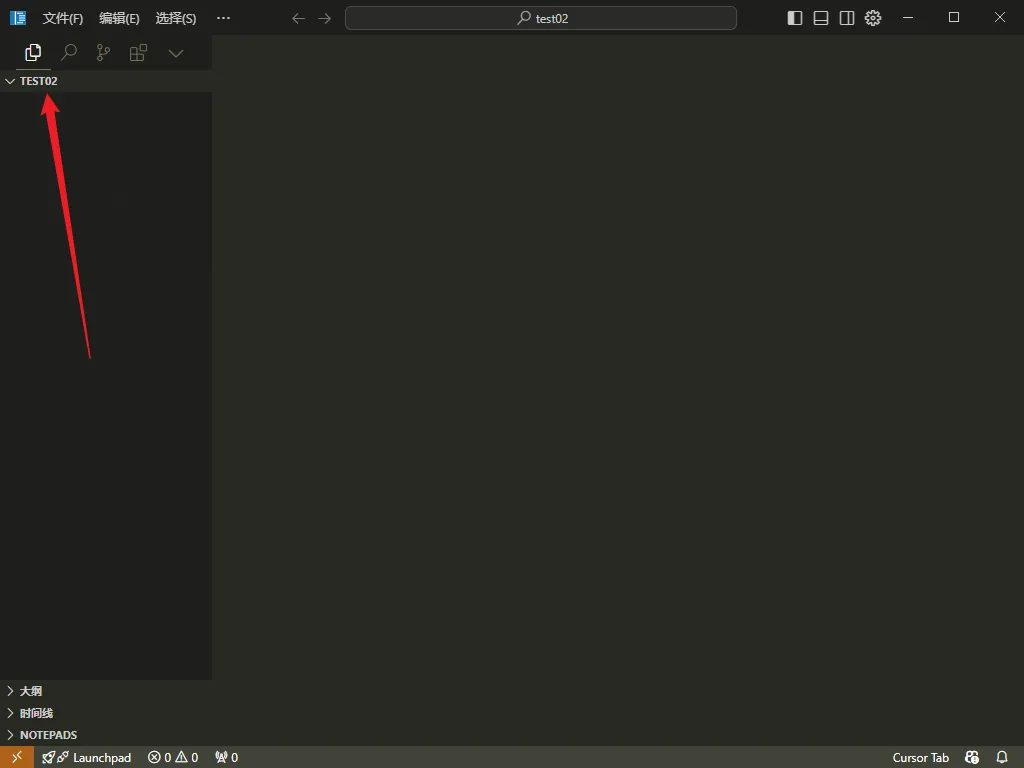Click the go forward arrow
Viewport: 1024px width, 768px height.
click(324, 18)
